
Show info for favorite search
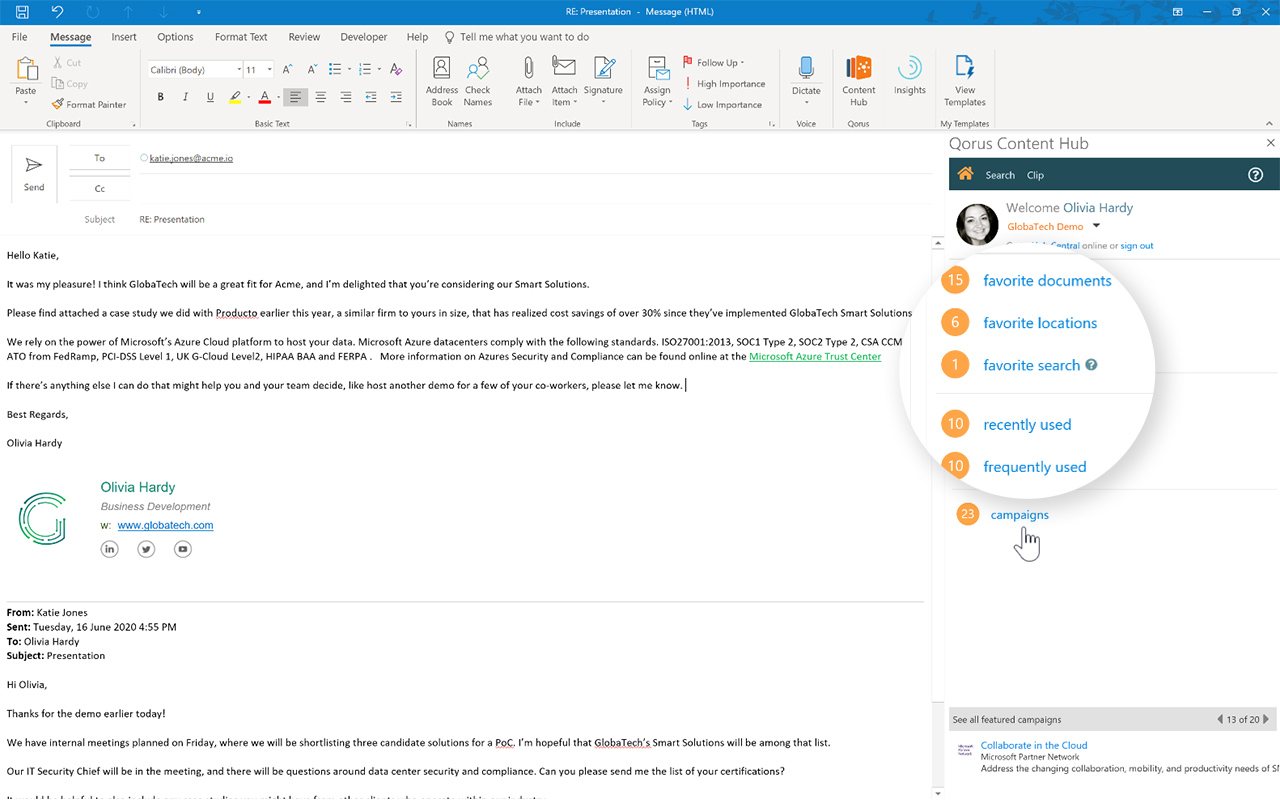pyautogui.click(x=1092, y=364)
